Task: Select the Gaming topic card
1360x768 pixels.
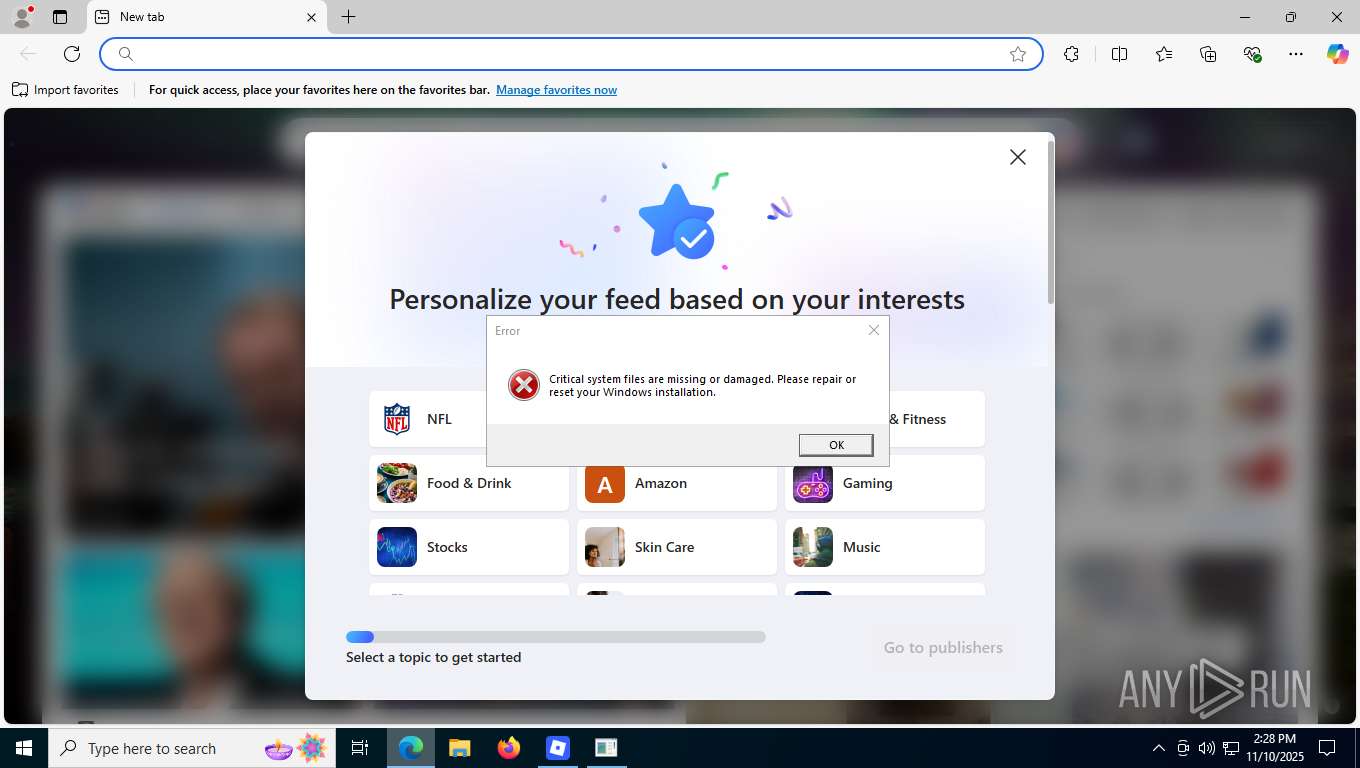Action: (885, 483)
